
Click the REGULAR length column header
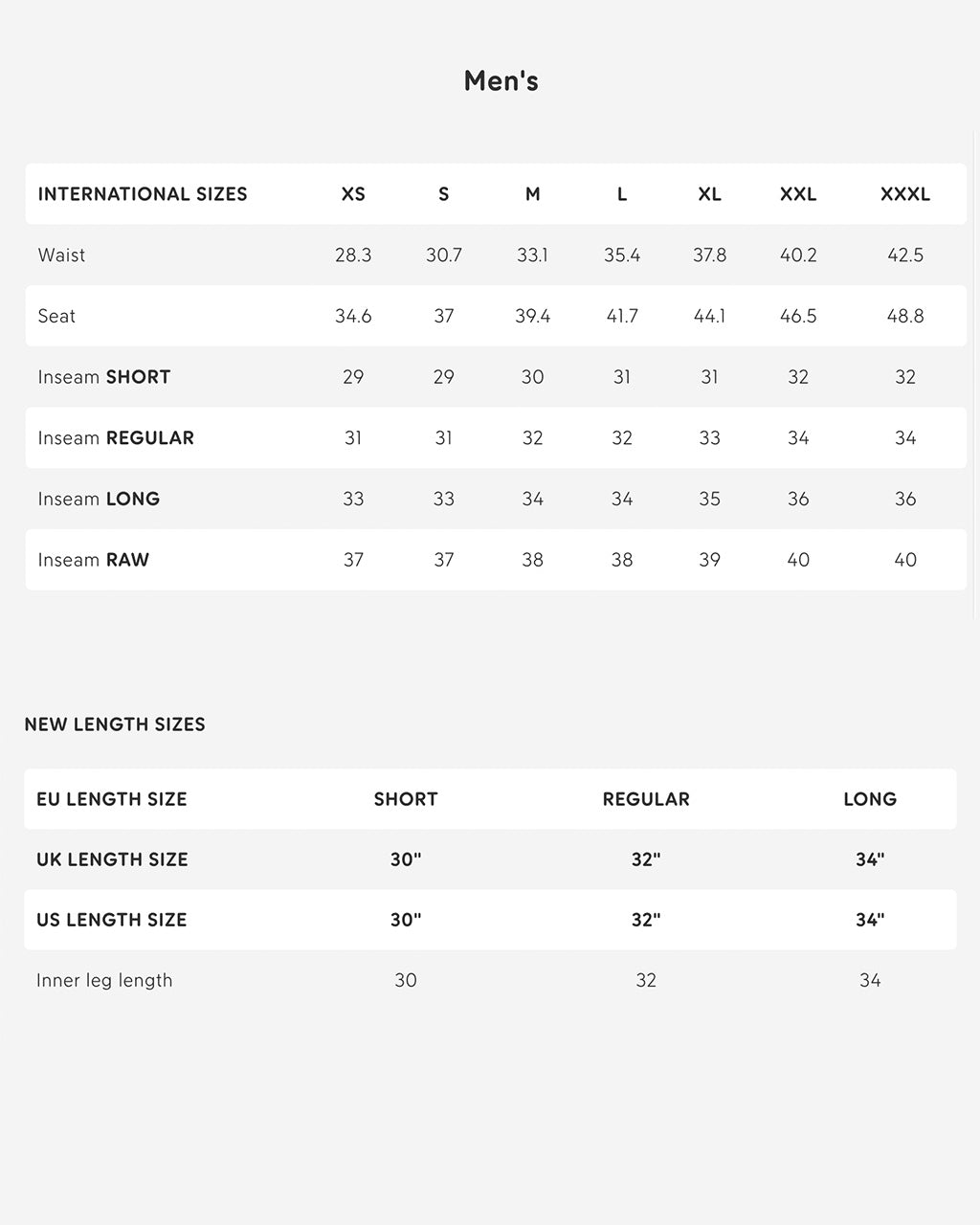646,799
